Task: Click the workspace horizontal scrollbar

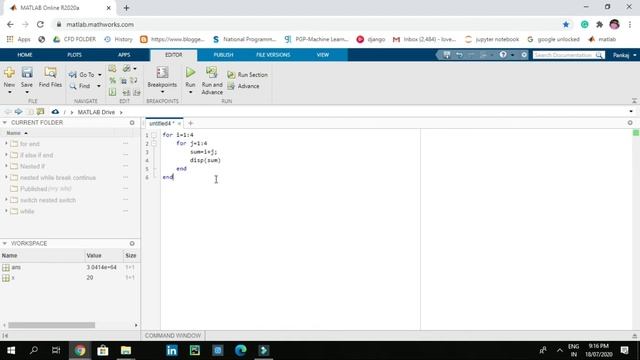Action: click(x=51, y=325)
